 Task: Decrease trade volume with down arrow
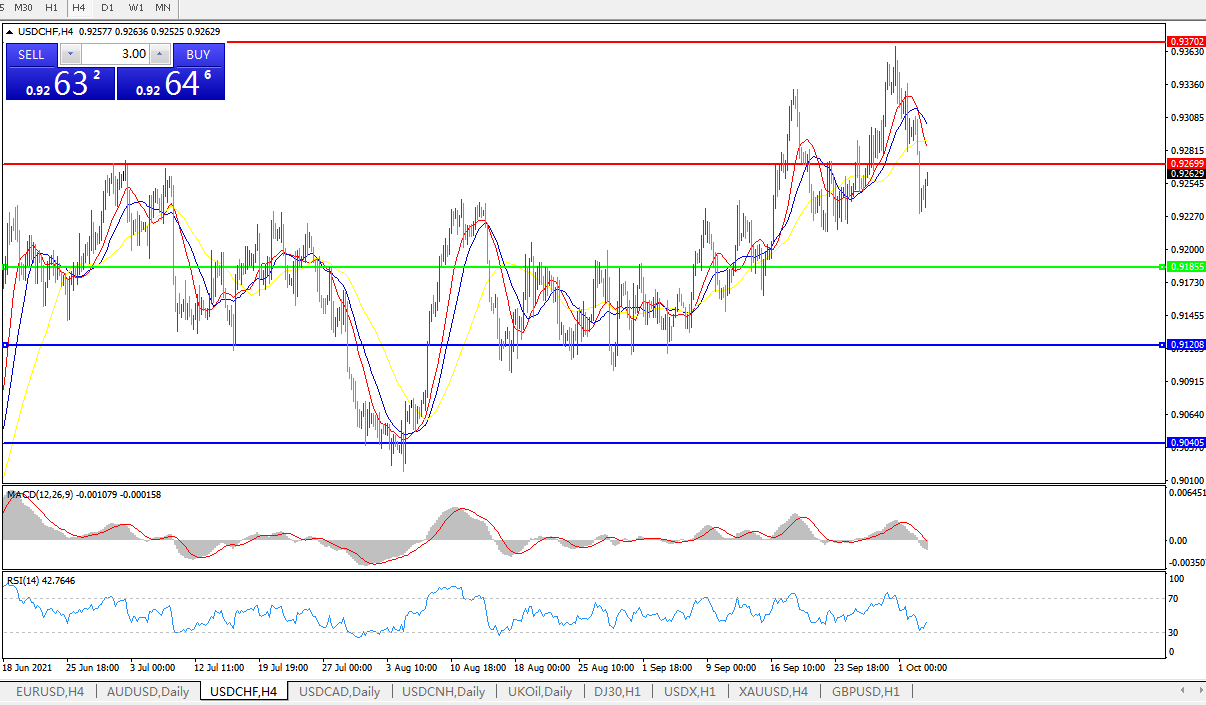(x=69, y=54)
